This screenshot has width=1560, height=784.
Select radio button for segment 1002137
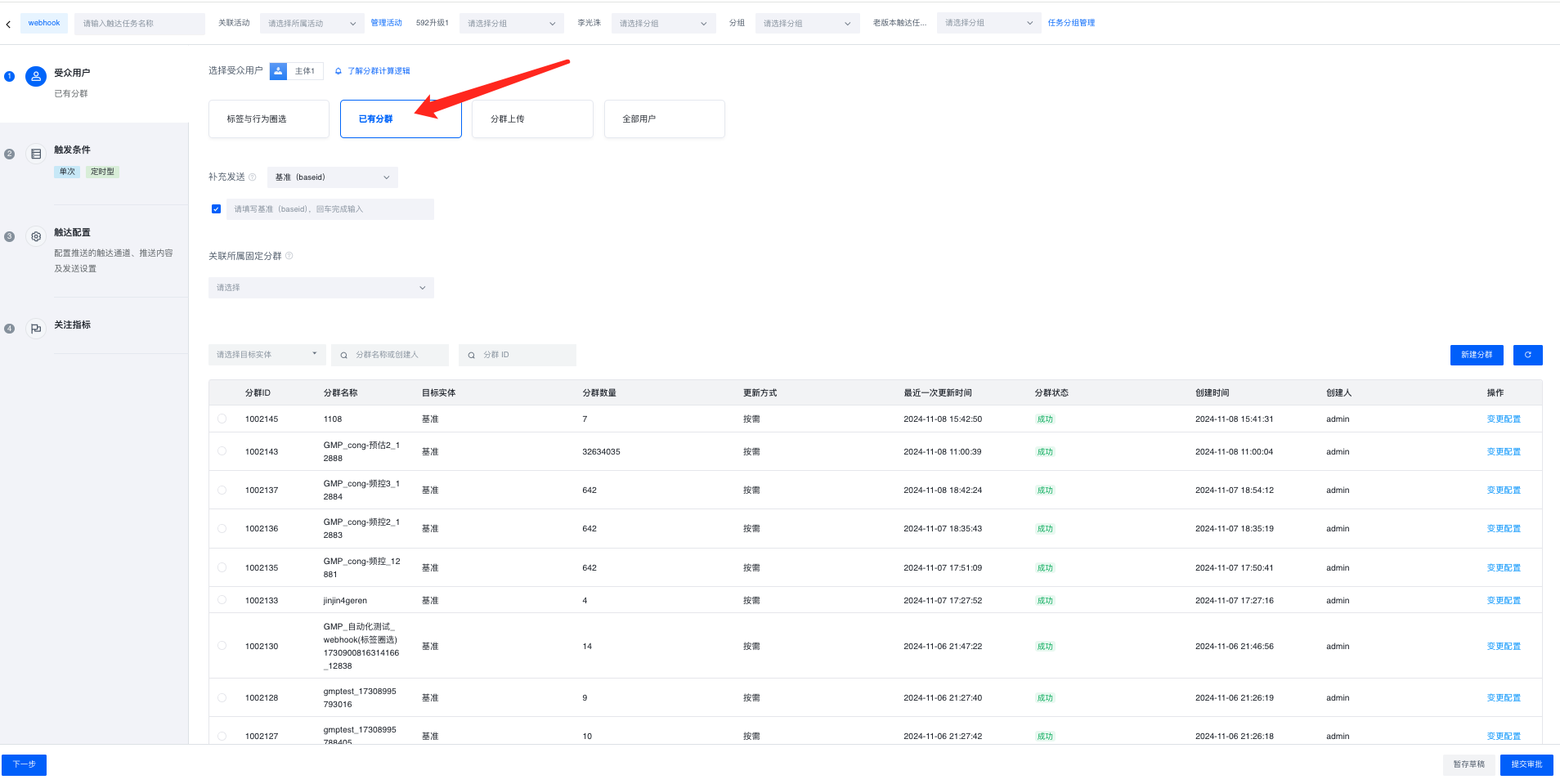[222, 490]
